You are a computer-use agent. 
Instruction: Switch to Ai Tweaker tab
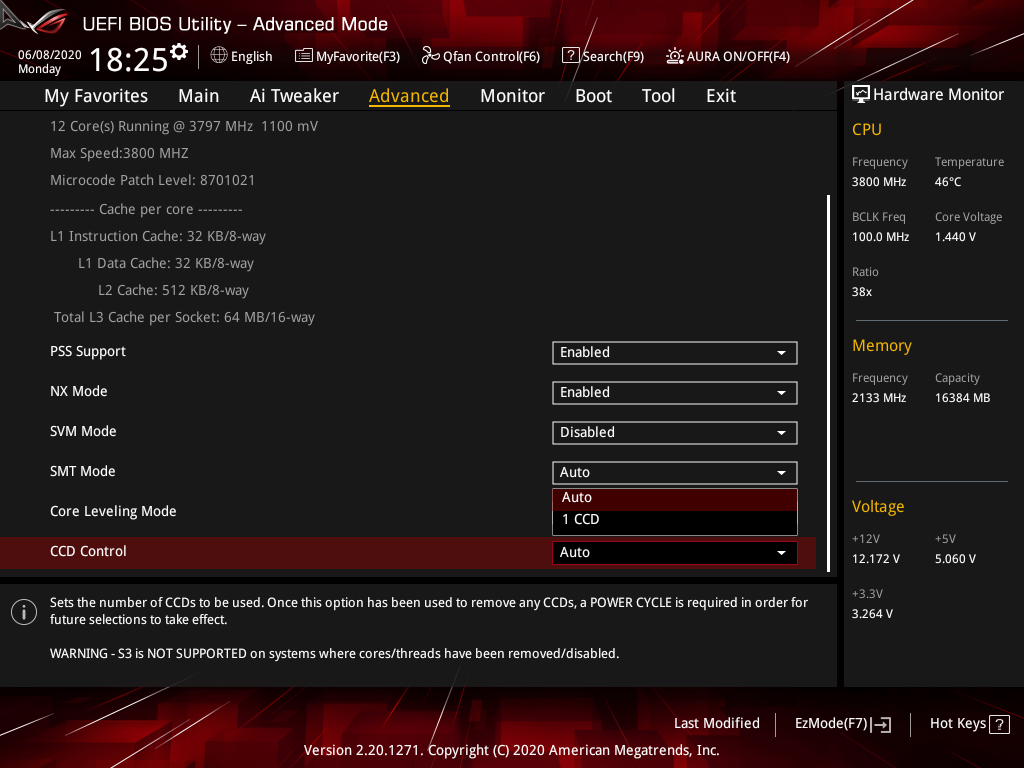(294, 96)
